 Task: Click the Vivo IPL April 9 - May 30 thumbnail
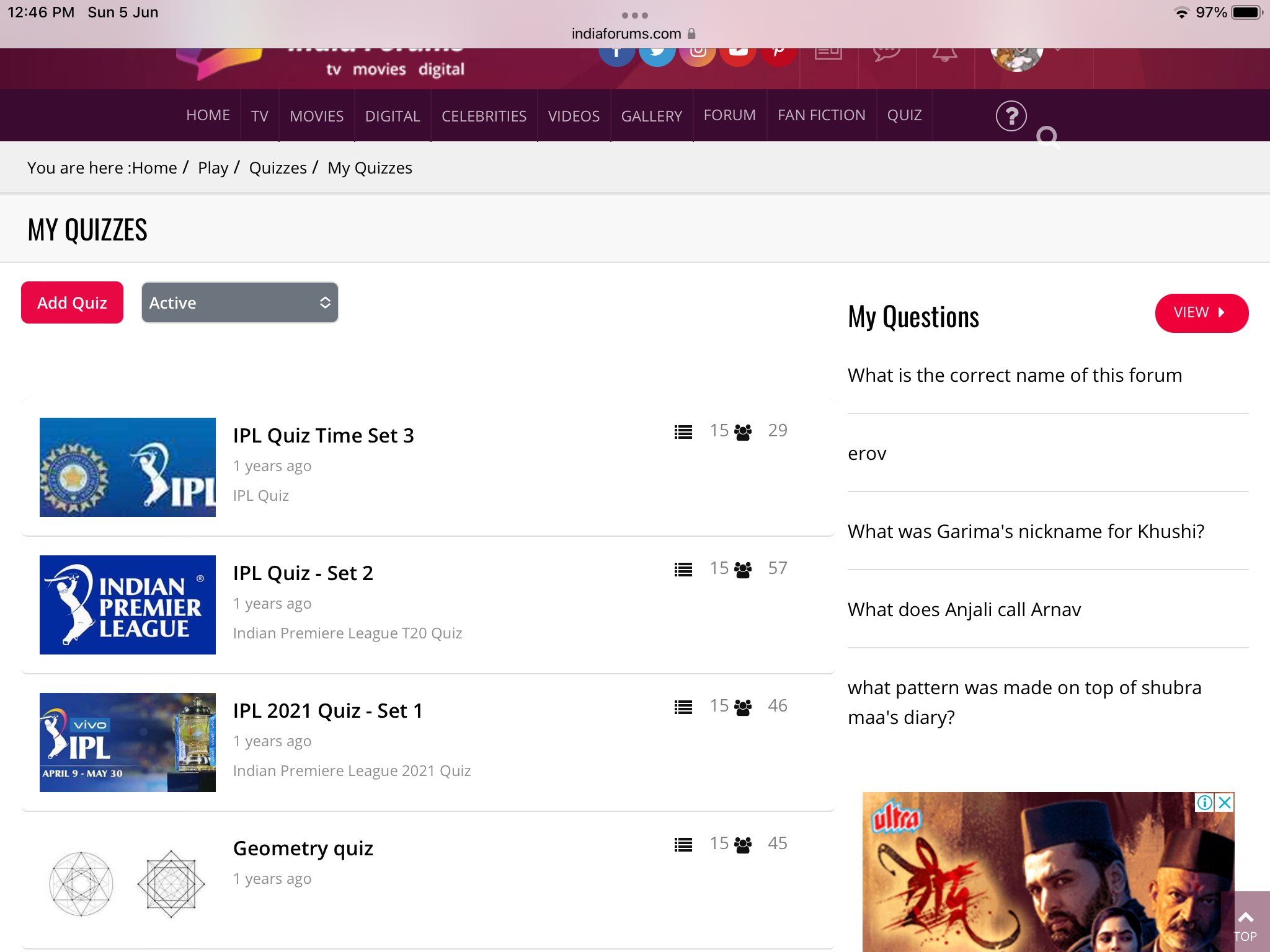pyautogui.click(x=128, y=743)
